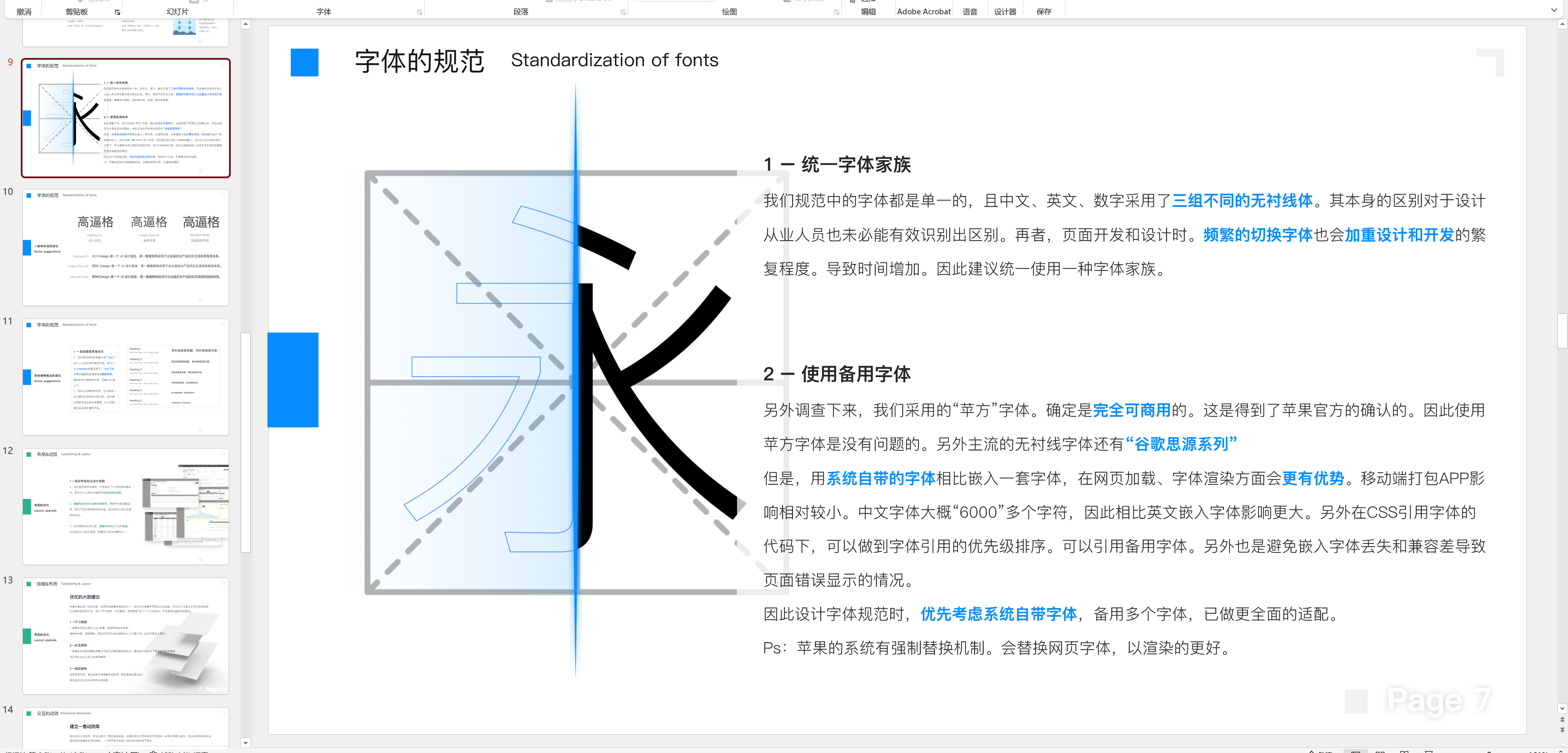1568x753 pixels.
Task: Select the partially visible slide 8 thumbnail
Action: (126, 32)
